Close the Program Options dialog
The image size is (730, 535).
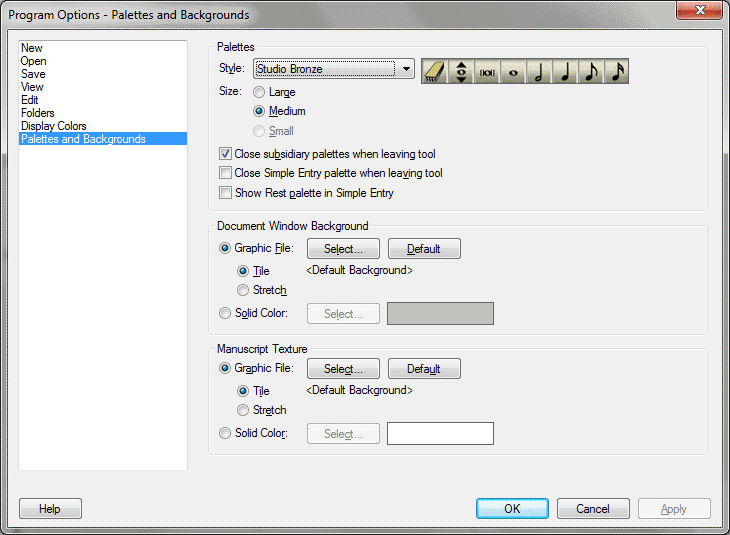click(x=699, y=10)
